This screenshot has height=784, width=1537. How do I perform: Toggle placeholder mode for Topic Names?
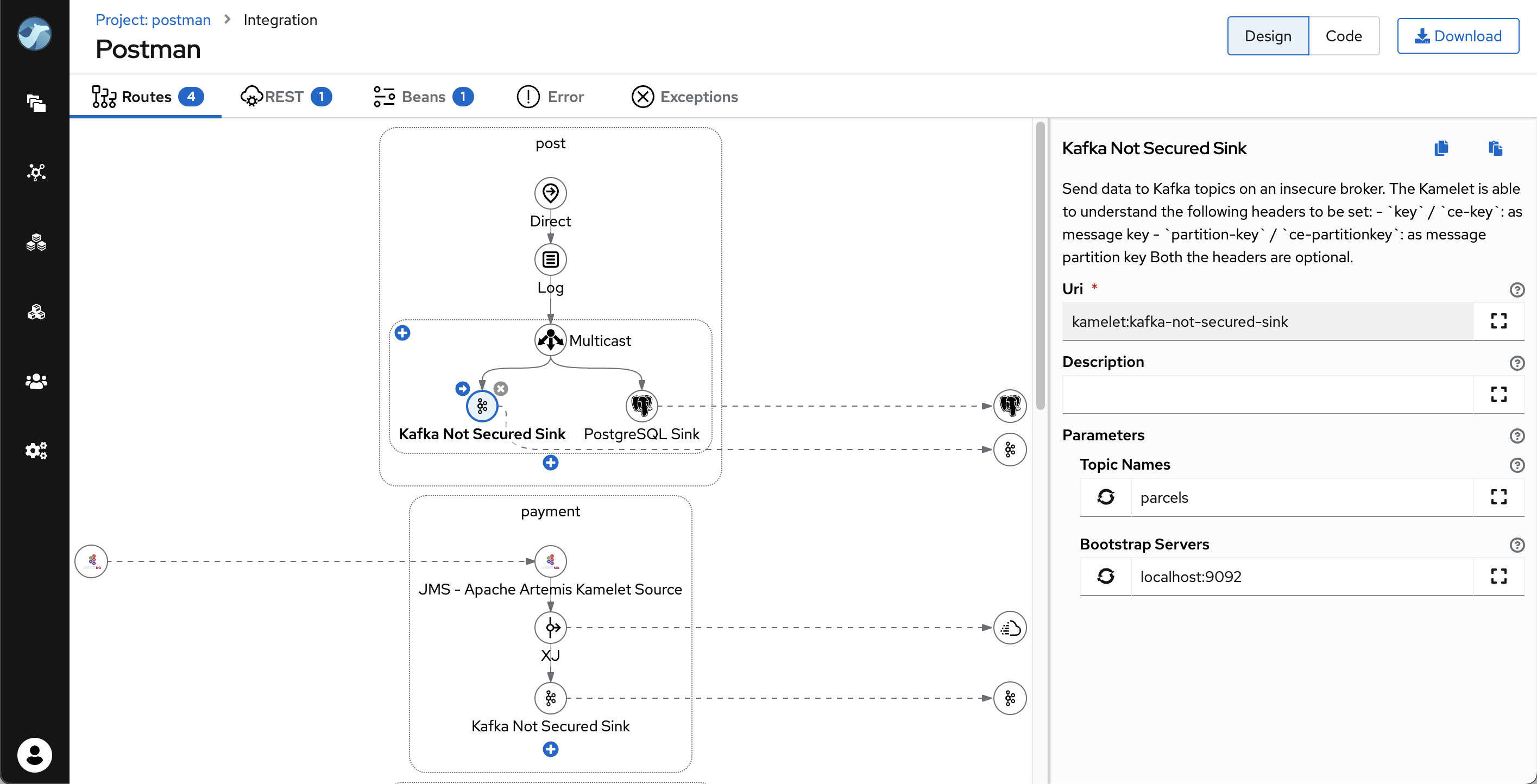coord(1106,497)
